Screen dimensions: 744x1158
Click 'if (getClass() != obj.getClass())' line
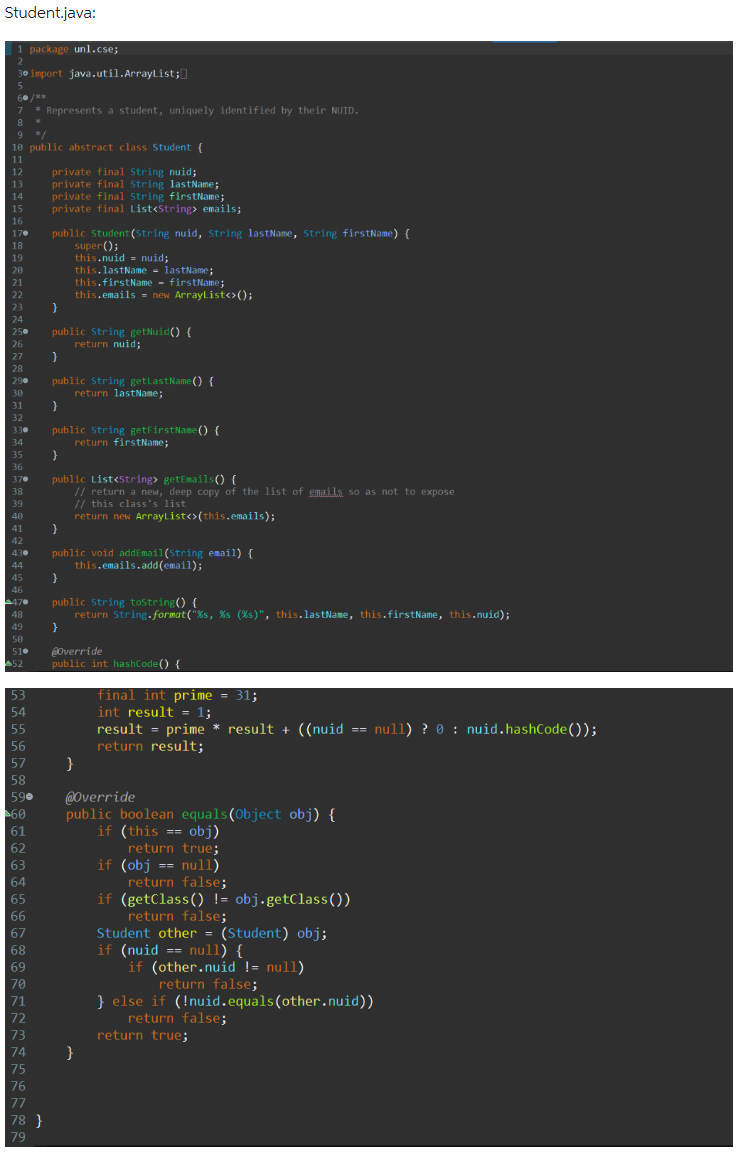224,900
